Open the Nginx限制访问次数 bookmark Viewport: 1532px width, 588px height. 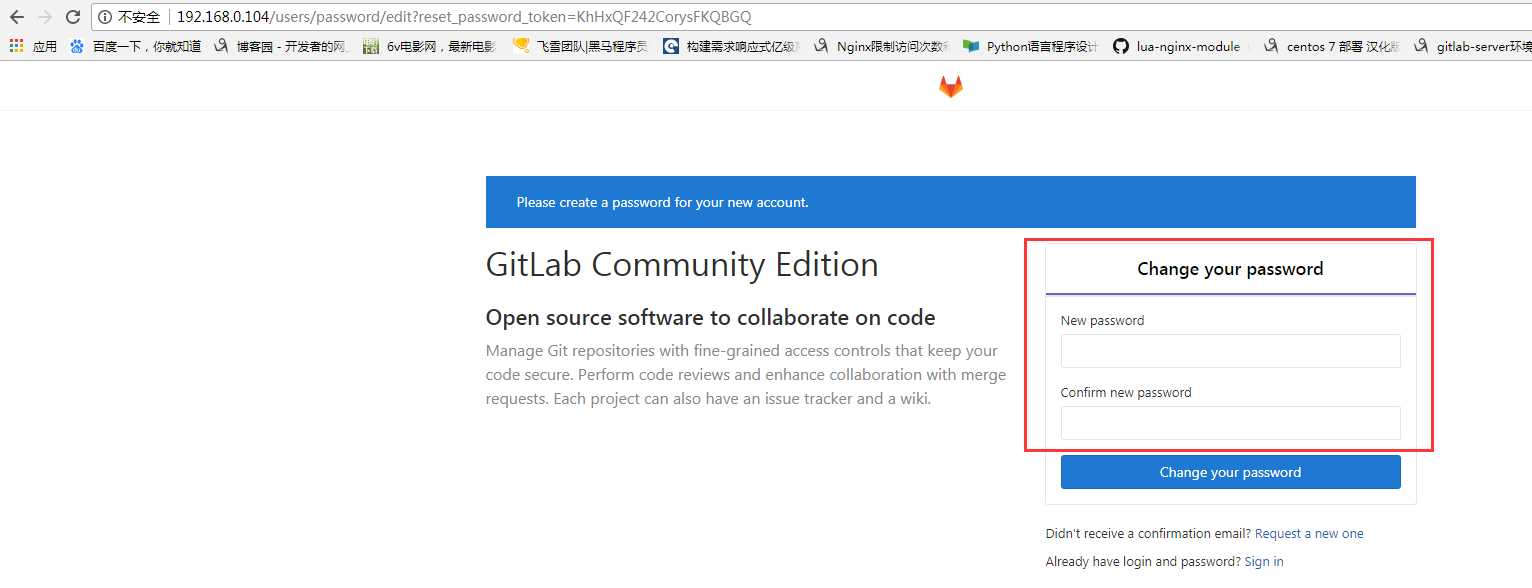(881, 46)
